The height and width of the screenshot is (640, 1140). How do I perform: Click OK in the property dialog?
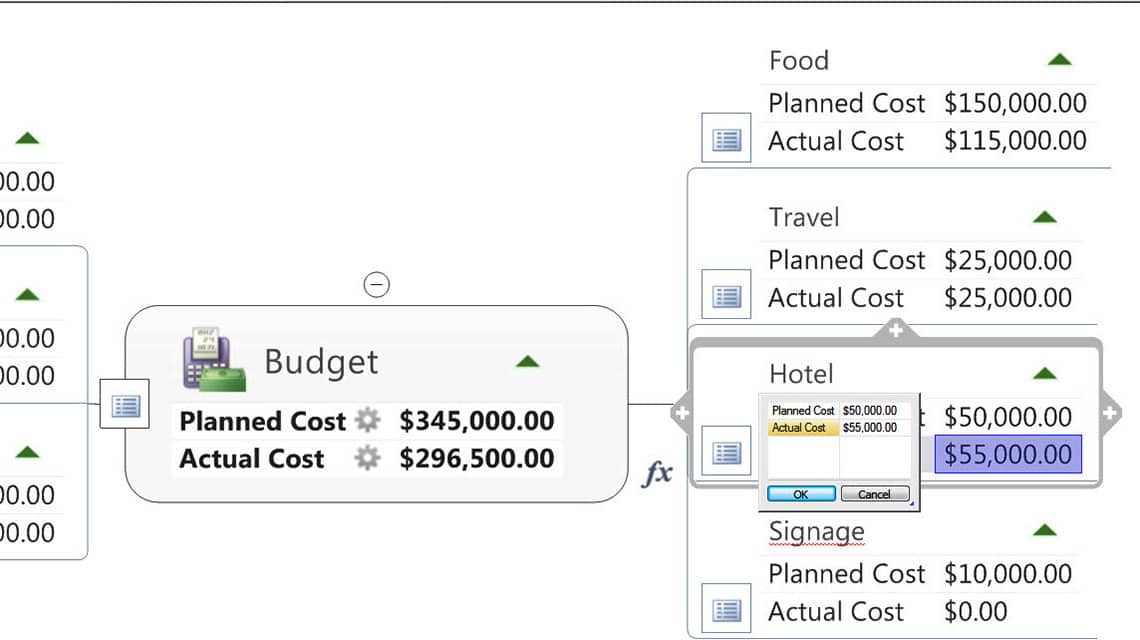[x=801, y=494]
